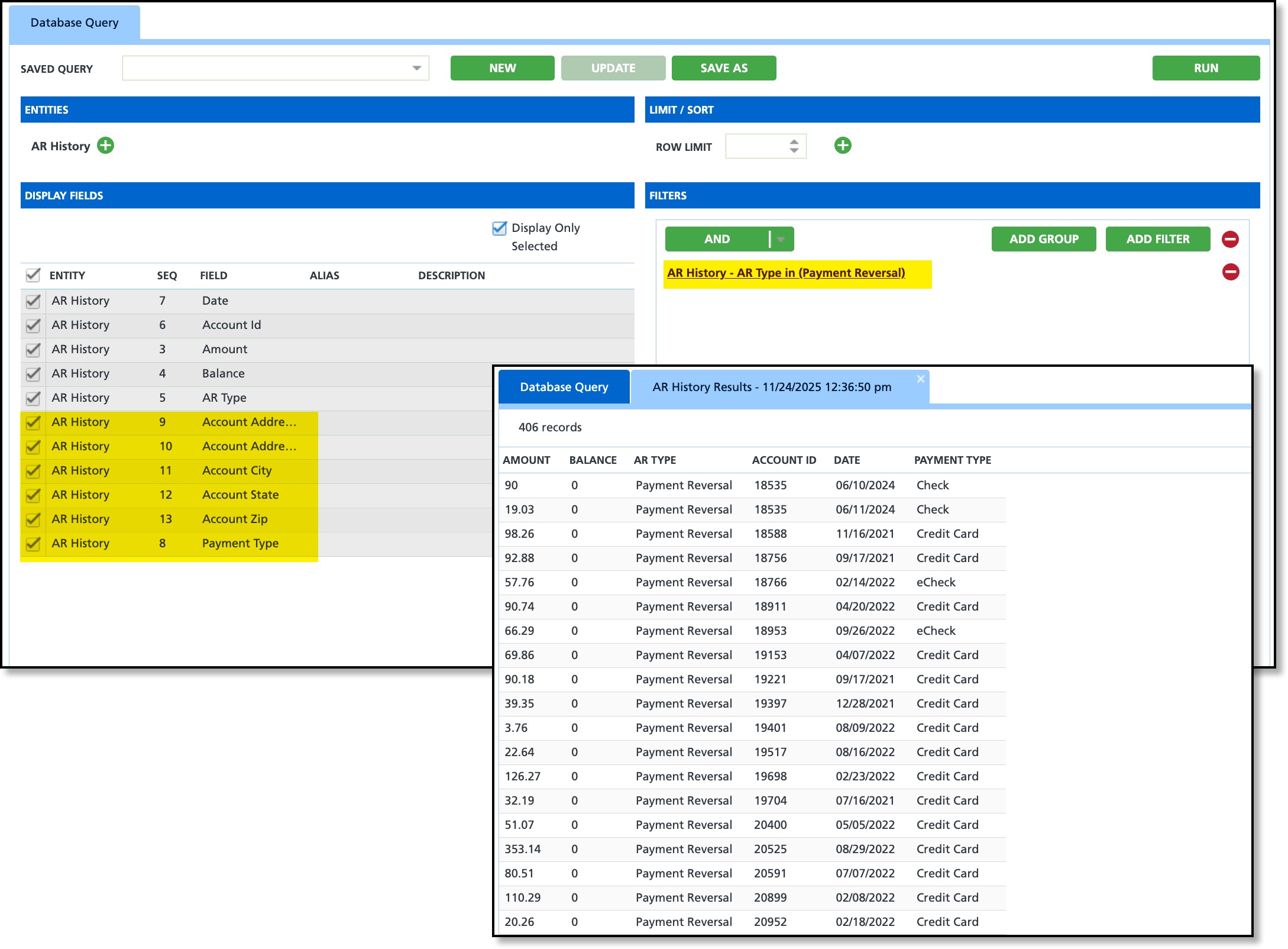Click the SAVE AS button
The image size is (1288, 949).
[x=723, y=68]
